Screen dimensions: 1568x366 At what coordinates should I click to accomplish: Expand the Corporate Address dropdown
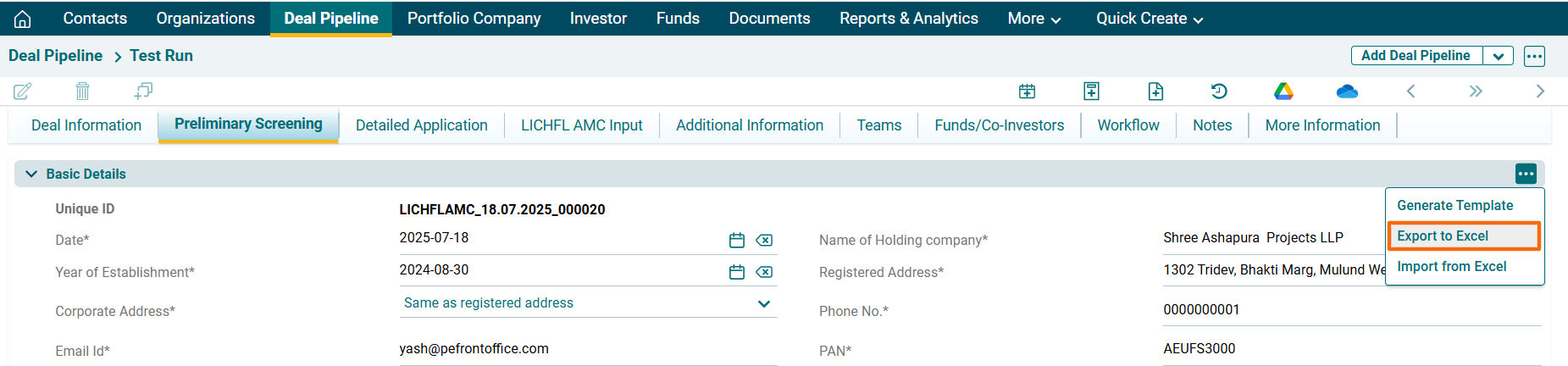click(763, 303)
